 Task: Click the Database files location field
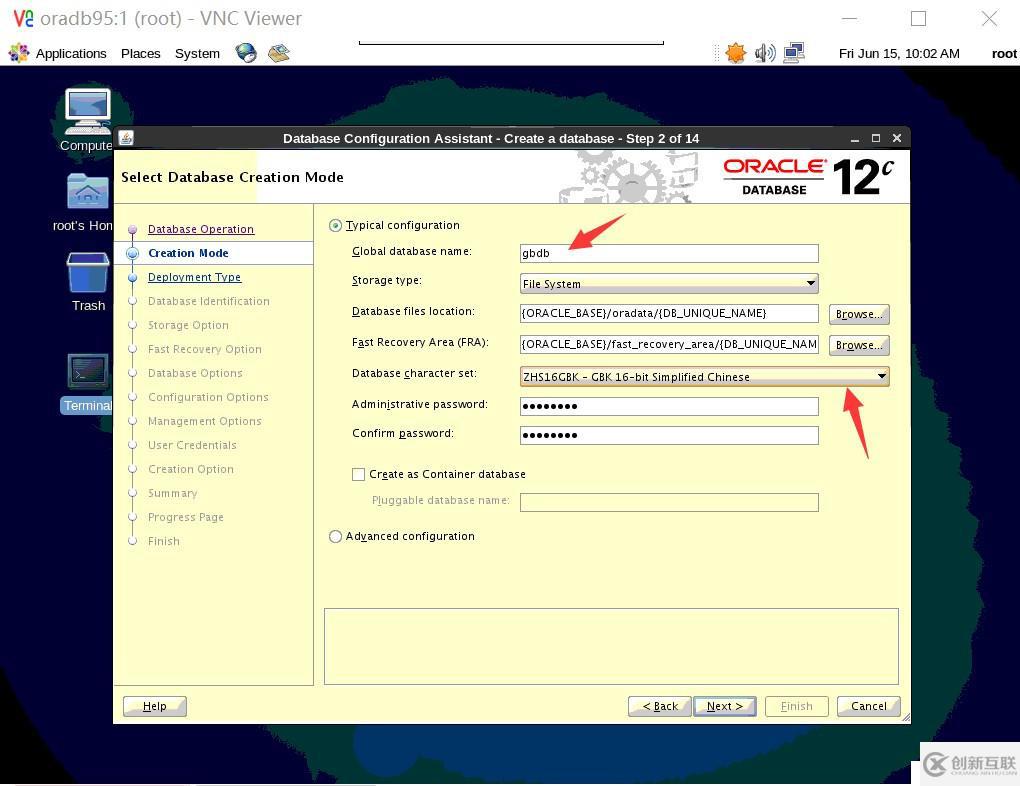click(x=669, y=313)
